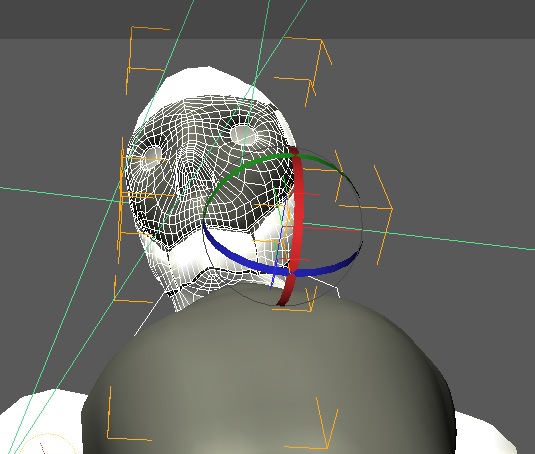Click the small orange V bracket below the gizmo
The width and height of the screenshot is (535, 454).
click(x=296, y=300)
